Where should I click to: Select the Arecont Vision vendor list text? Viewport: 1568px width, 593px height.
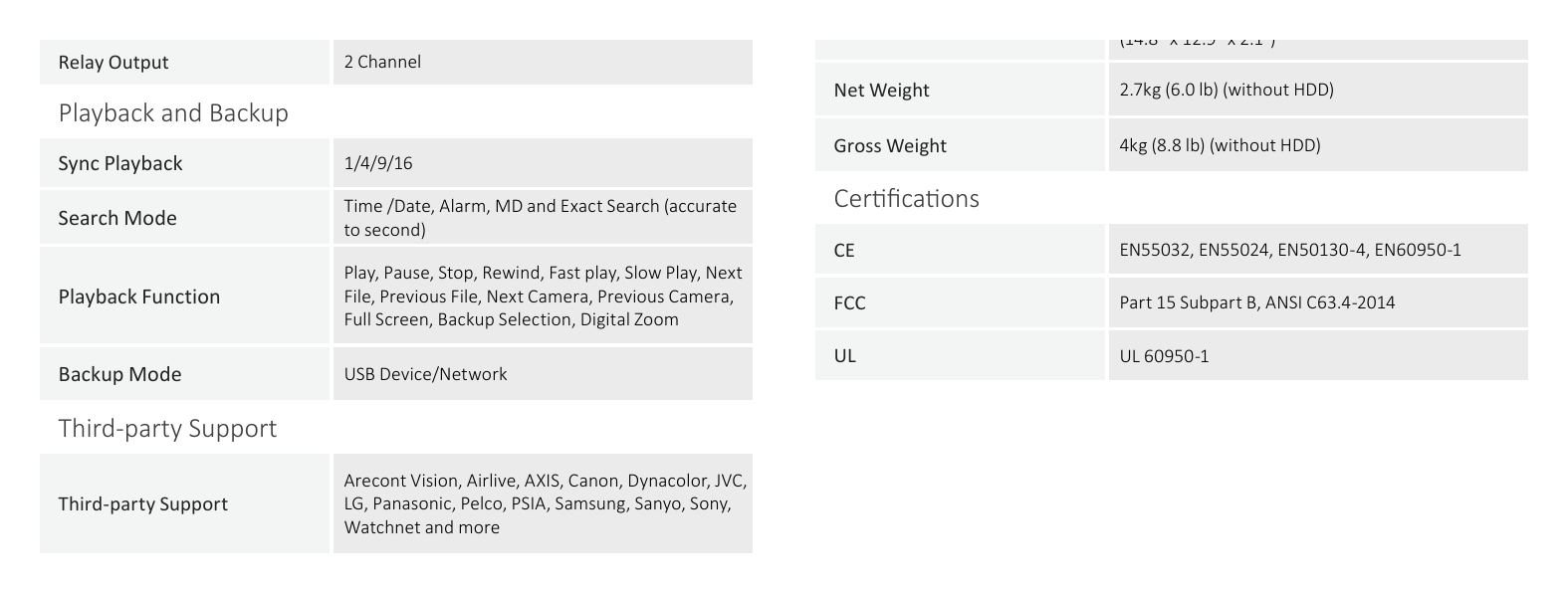point(546,503)
